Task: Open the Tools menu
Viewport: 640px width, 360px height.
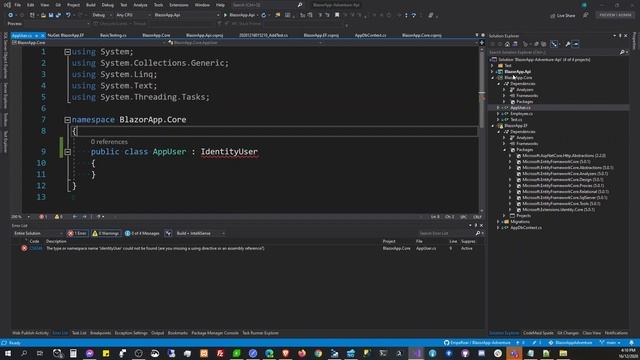Action: (158, 5)
